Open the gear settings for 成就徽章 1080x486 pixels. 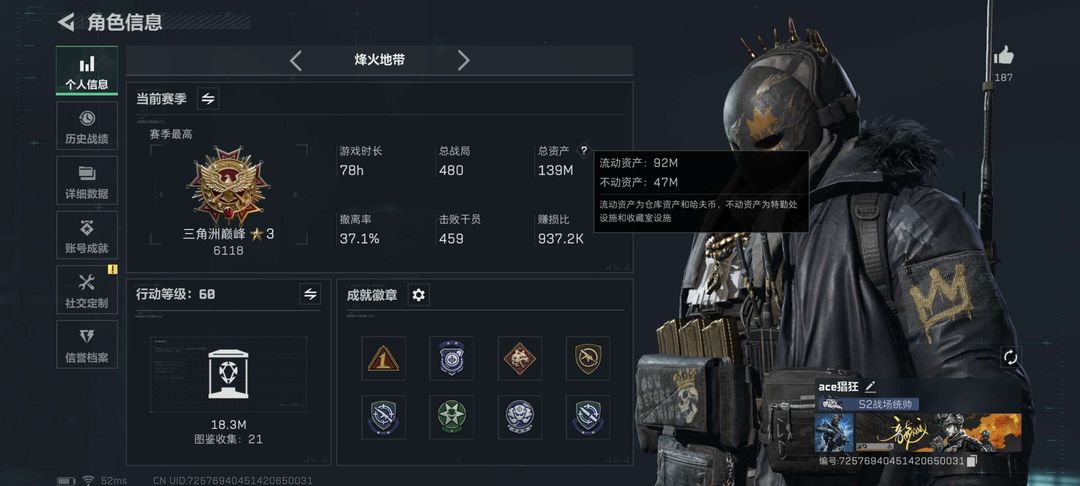(x=418, y=295)
